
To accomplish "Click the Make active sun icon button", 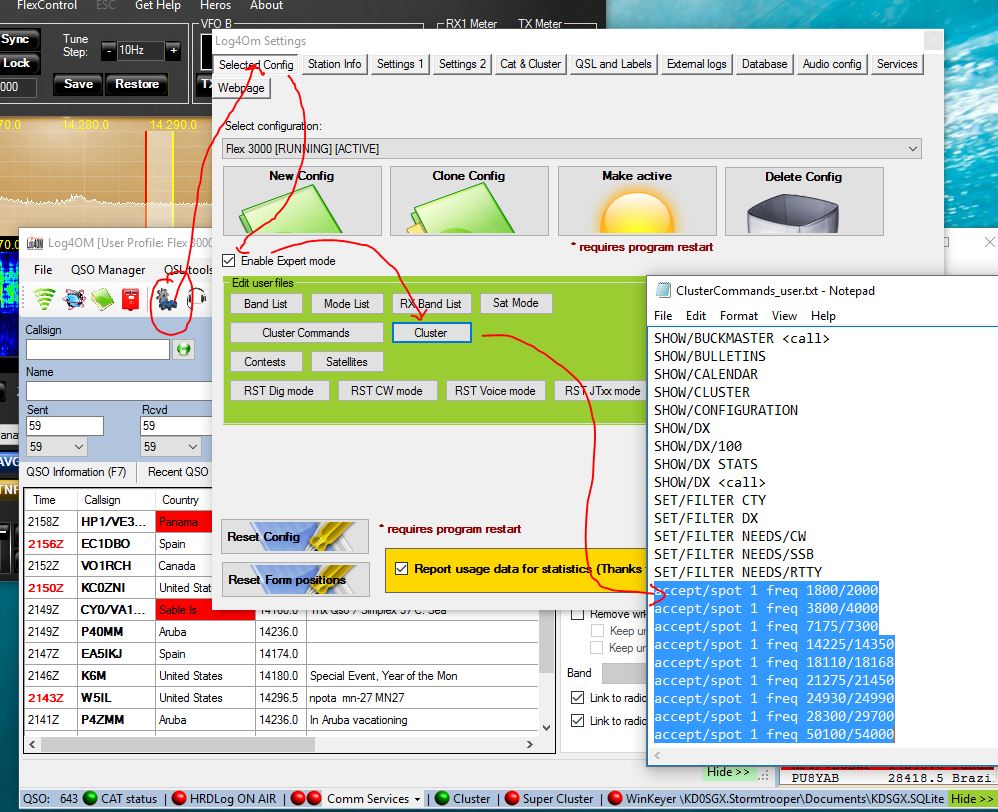I will point(637,201).
